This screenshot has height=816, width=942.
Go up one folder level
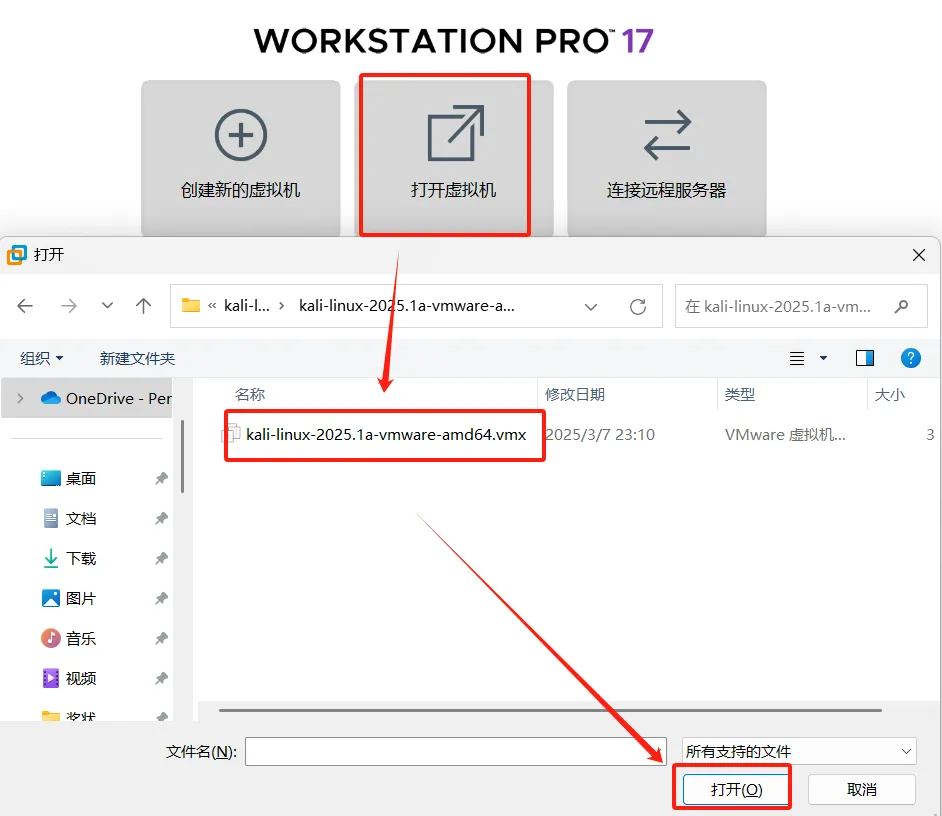coord(143,306)
